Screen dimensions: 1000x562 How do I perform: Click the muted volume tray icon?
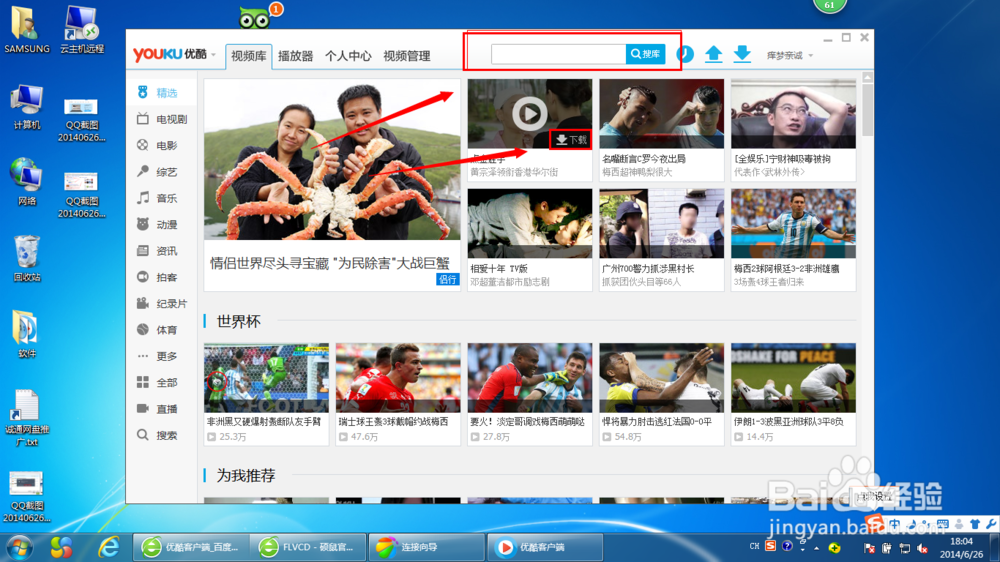922,548
